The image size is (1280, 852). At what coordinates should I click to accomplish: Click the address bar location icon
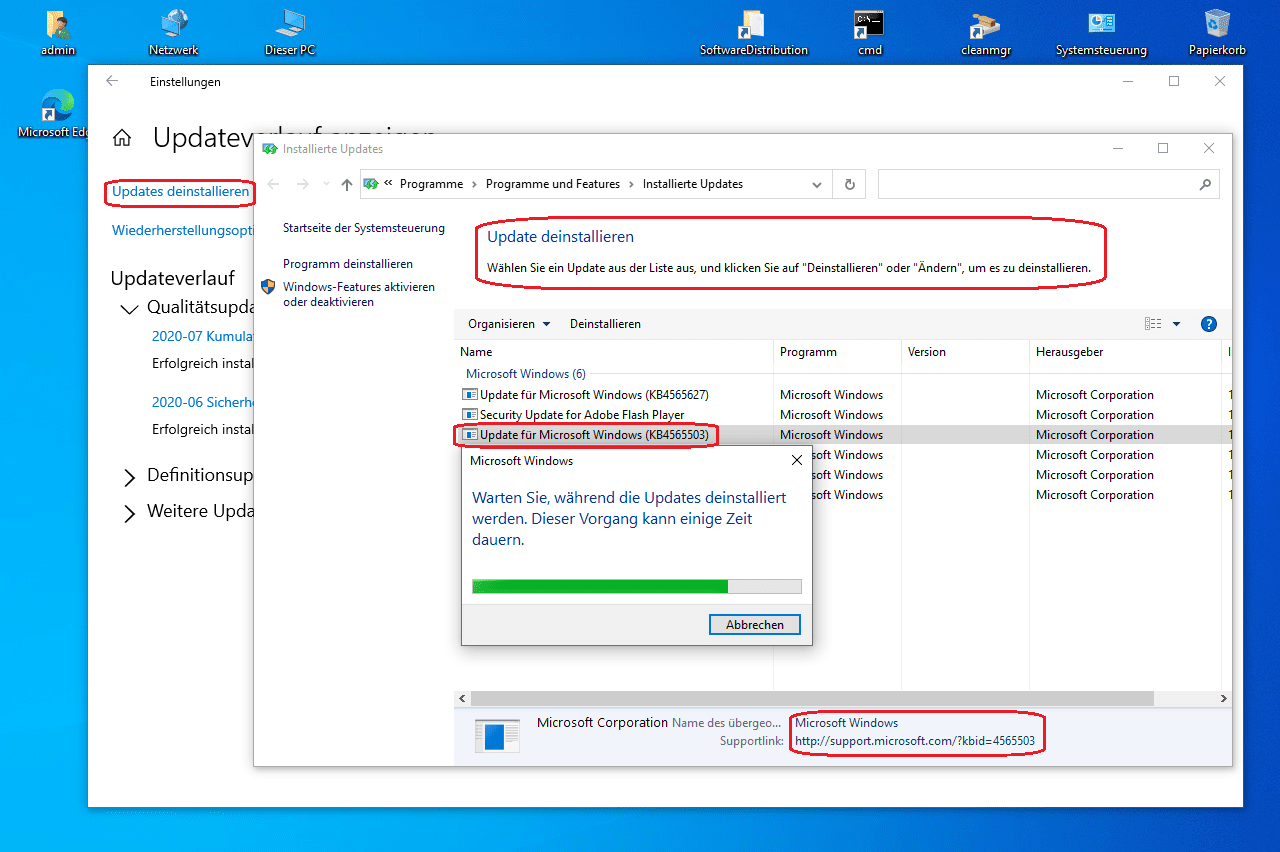point(371,184)
